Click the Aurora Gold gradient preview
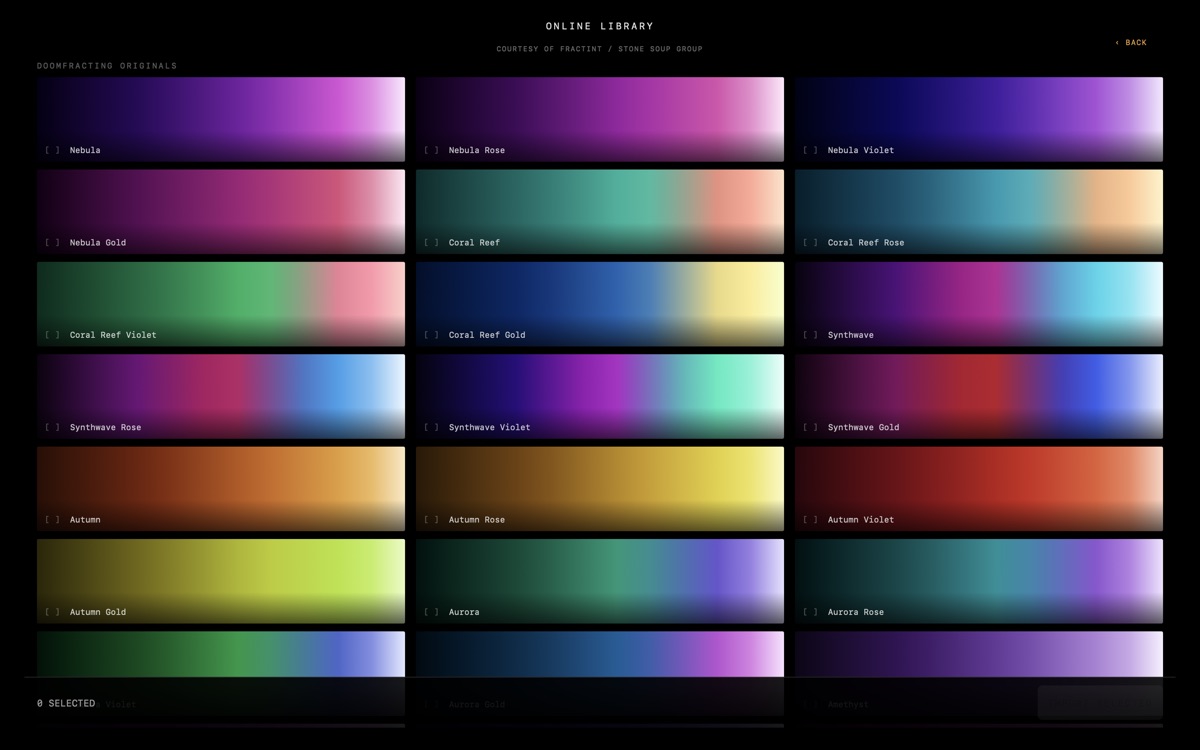The image size is (1200, 750). [x=600, y=653]
